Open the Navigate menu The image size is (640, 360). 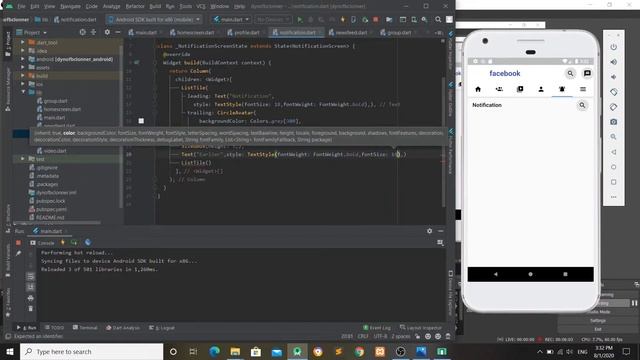click(70, 7)
